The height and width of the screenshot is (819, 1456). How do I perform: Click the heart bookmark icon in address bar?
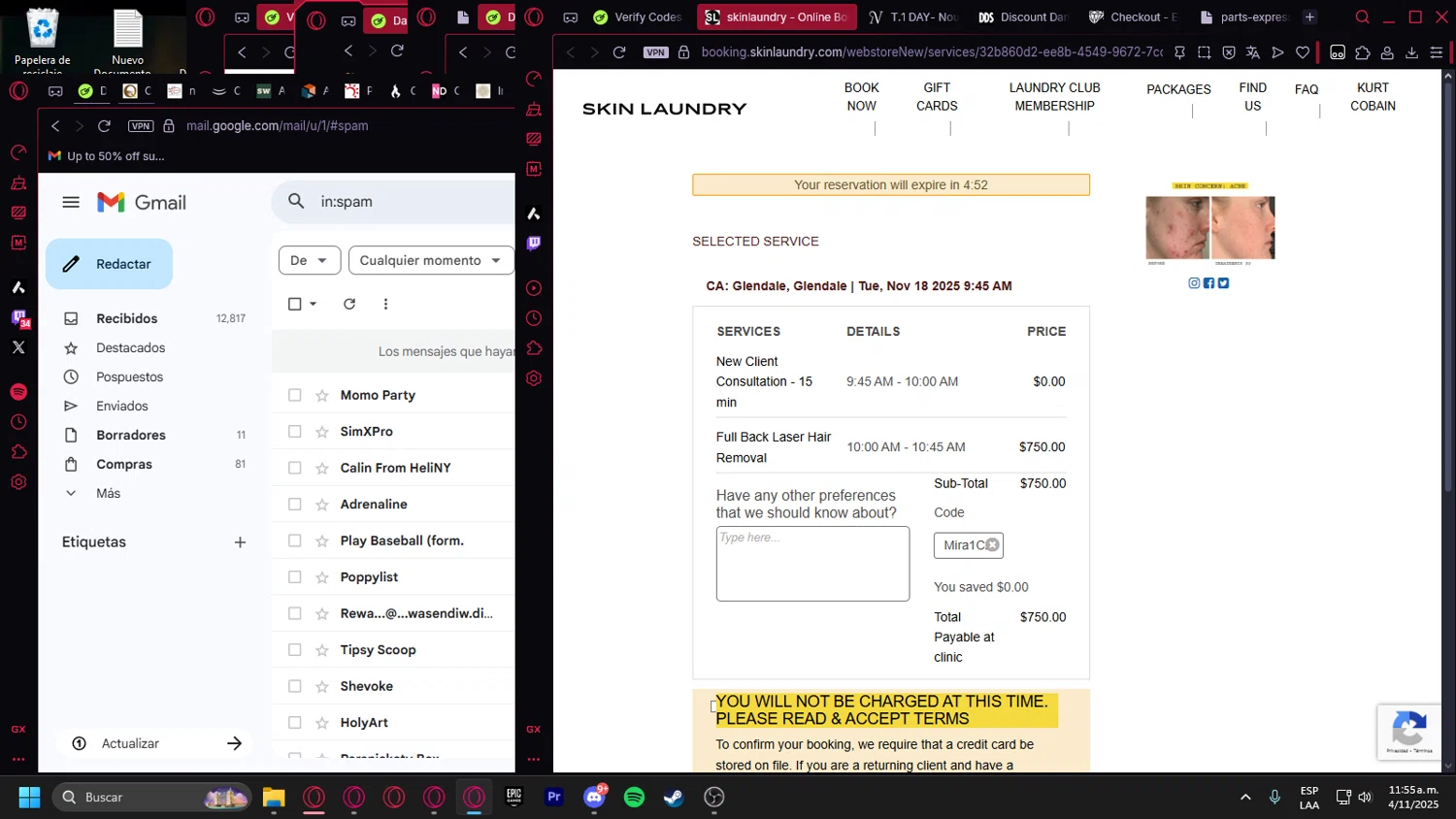coord(1303,52)
